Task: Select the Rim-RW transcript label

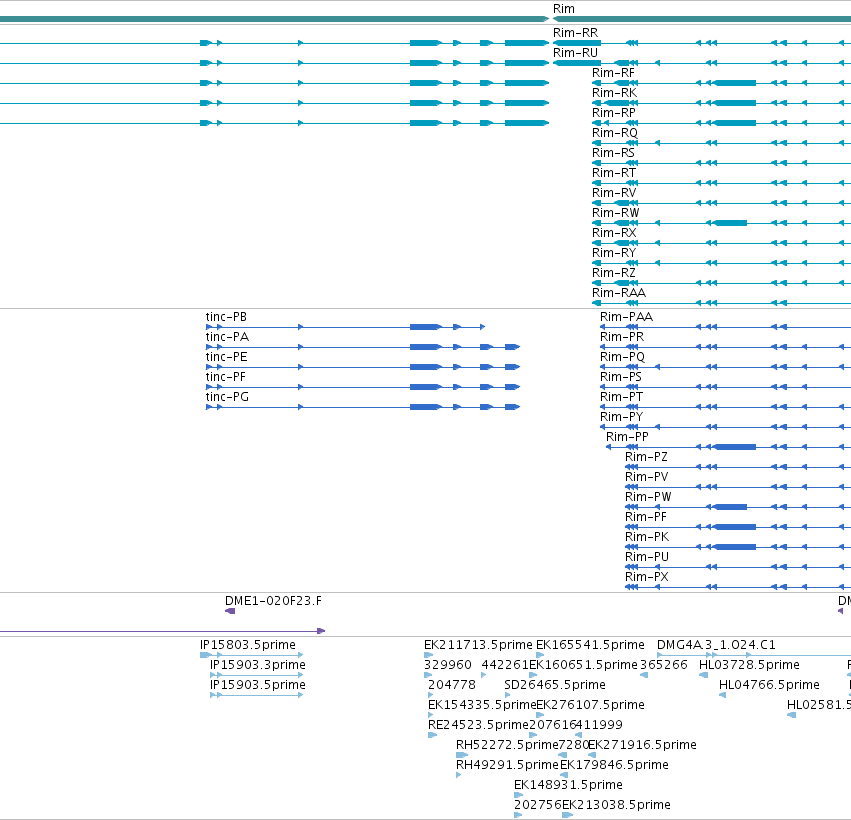Action: click(615, 213)
